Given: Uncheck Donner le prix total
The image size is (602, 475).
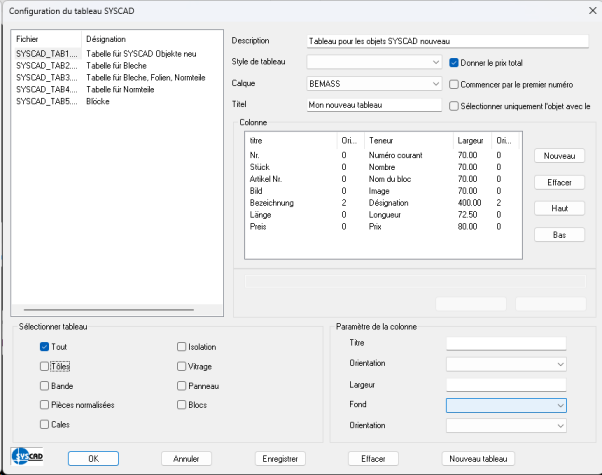Looking at the screenshot, I should (454, 63).
